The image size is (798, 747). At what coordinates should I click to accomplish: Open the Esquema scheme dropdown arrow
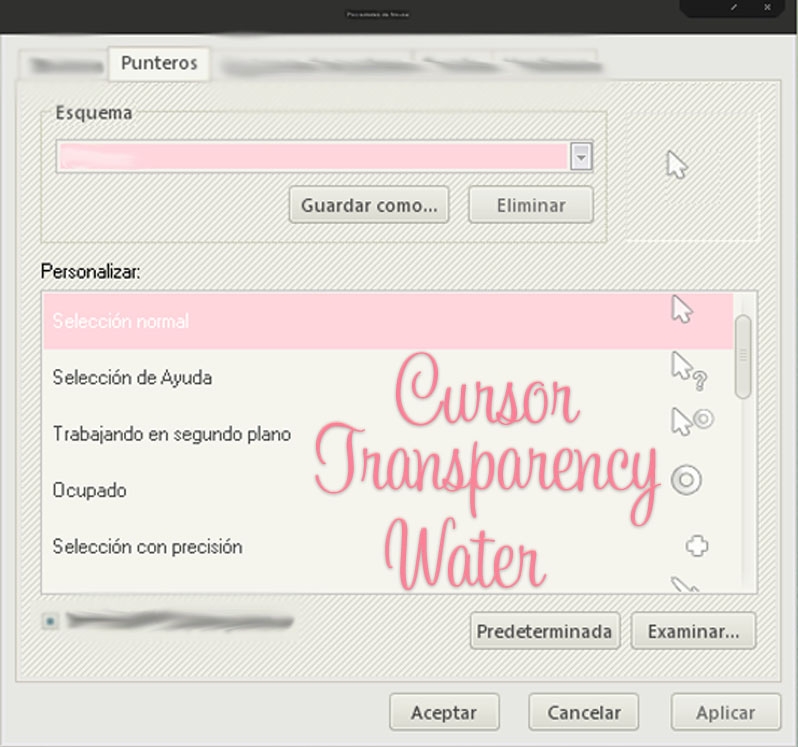pos(581,156)
